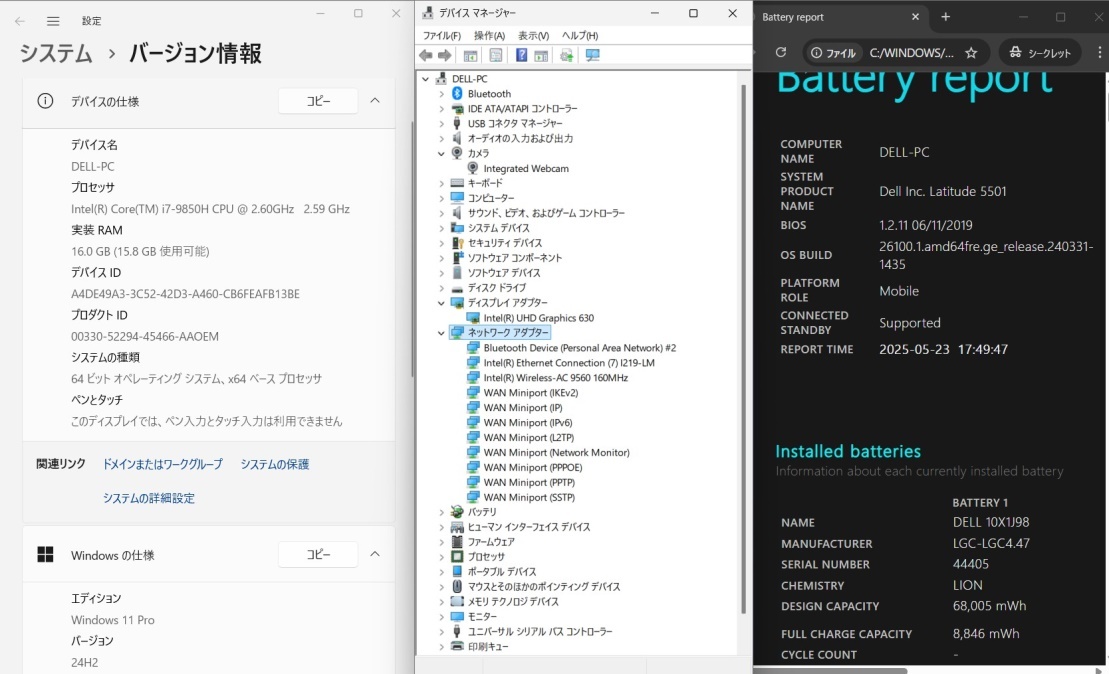Click the Help icon in Device Manager toolbar
This screenshot has height=674, width=1109.
(x=522, y=55)
